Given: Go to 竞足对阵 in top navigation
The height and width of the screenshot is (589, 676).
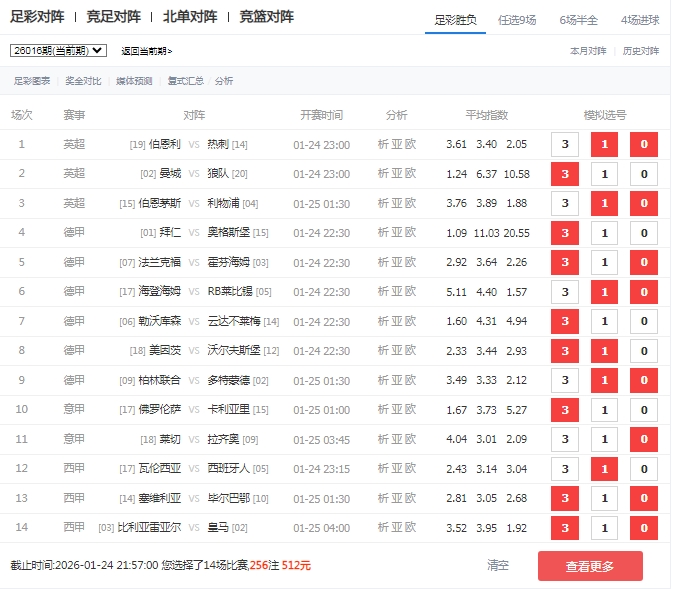Looking at the screenshot, I should (113, 17).
